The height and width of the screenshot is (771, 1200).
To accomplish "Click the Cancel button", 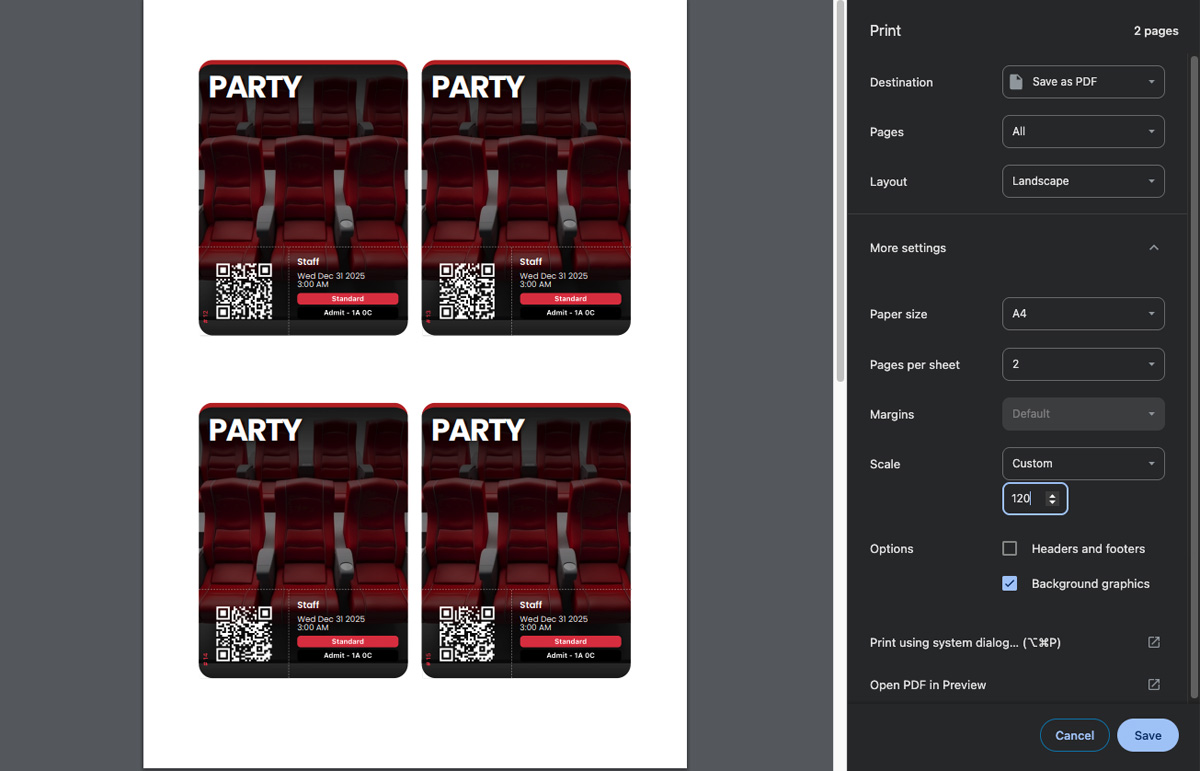I will [x=1074, y=735].
